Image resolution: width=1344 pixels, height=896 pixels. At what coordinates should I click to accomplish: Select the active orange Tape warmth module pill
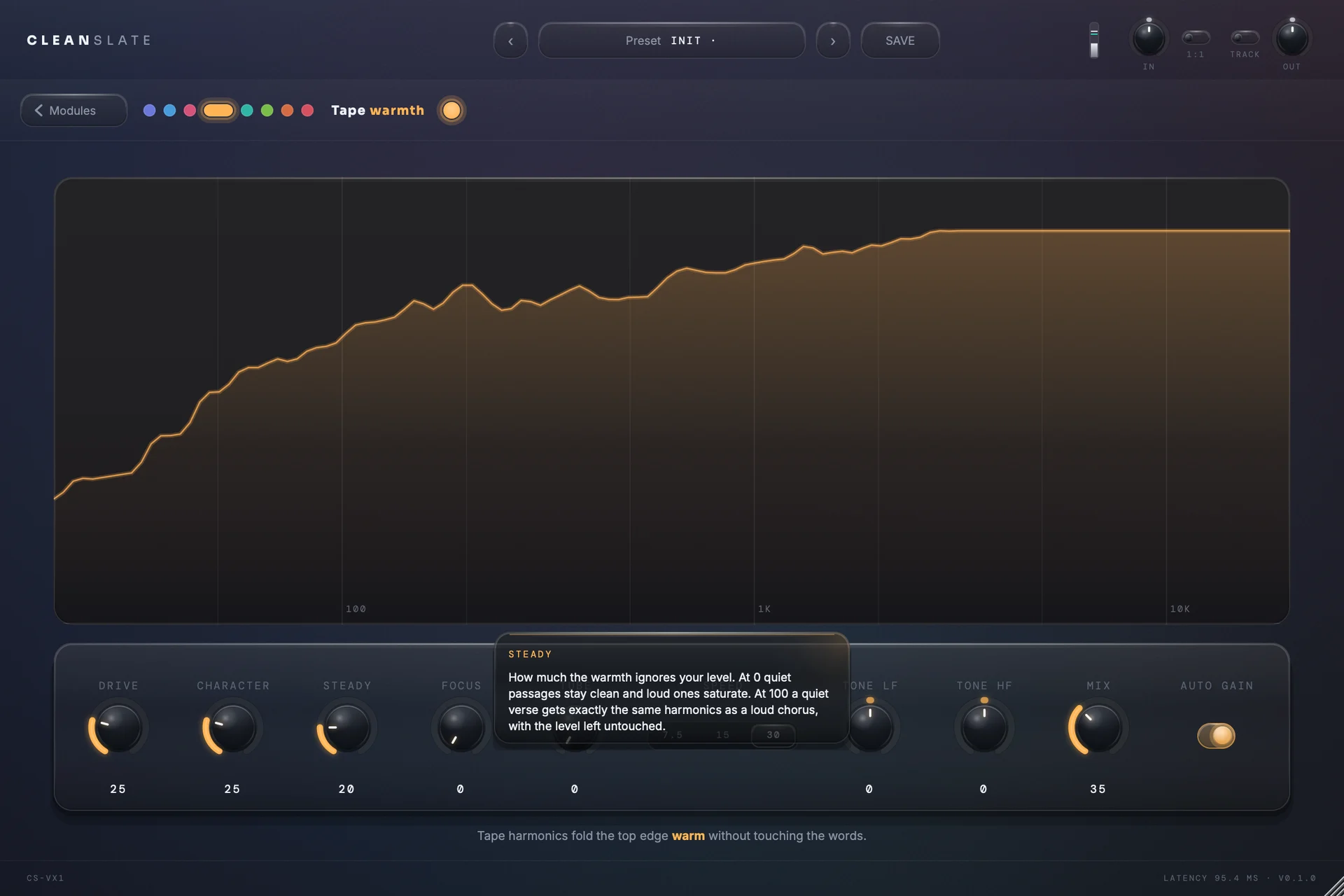tap(218, 111)
